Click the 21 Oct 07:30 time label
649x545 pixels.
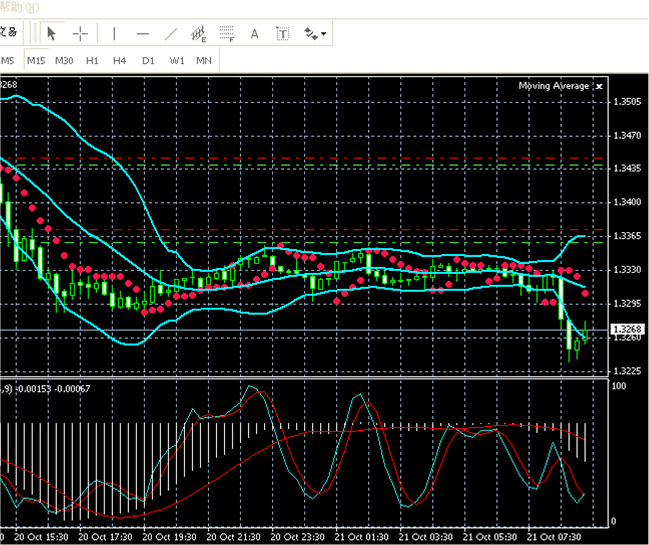tap(554, 537)
